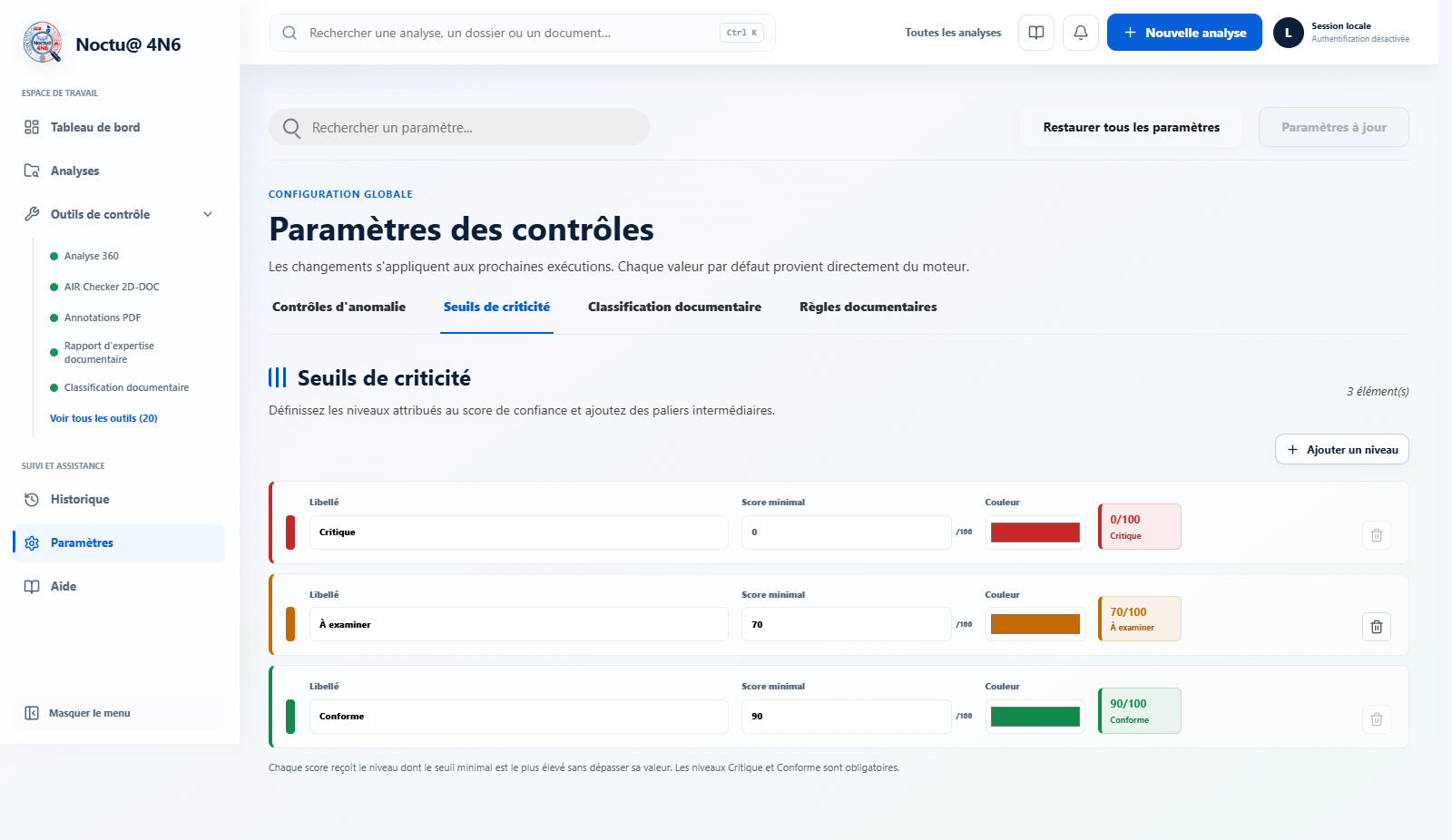The image size is (1452, 840).
Task: Switch to Classification documentaire tab
Action: point(674,307)
